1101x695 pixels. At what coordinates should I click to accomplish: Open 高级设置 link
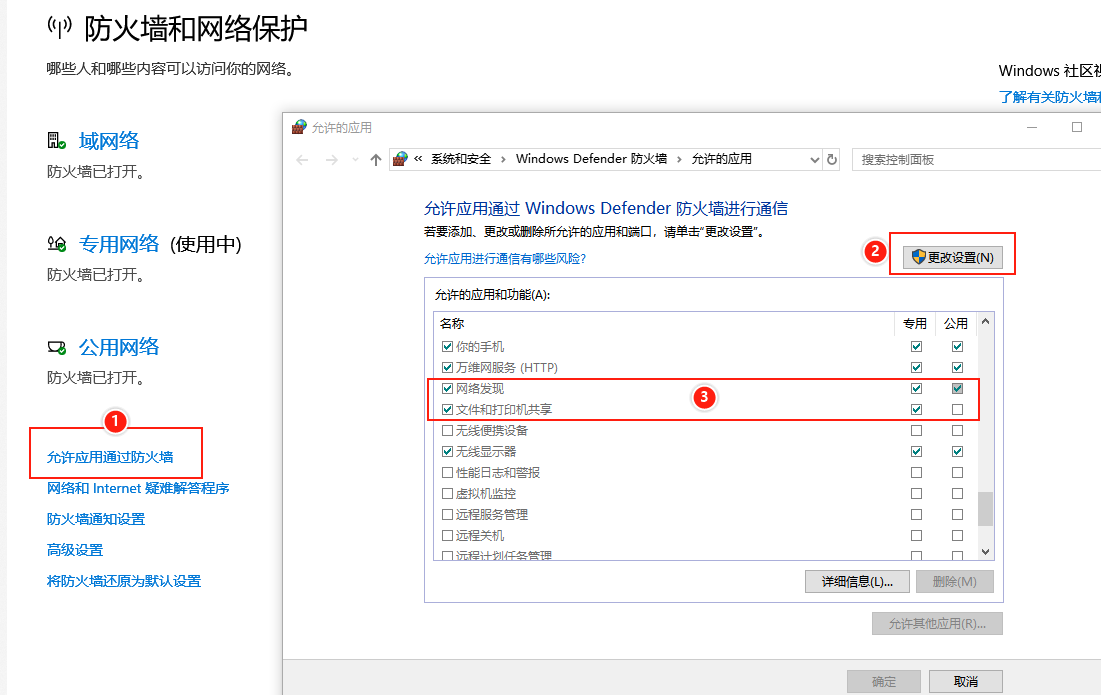coord(75,550)
